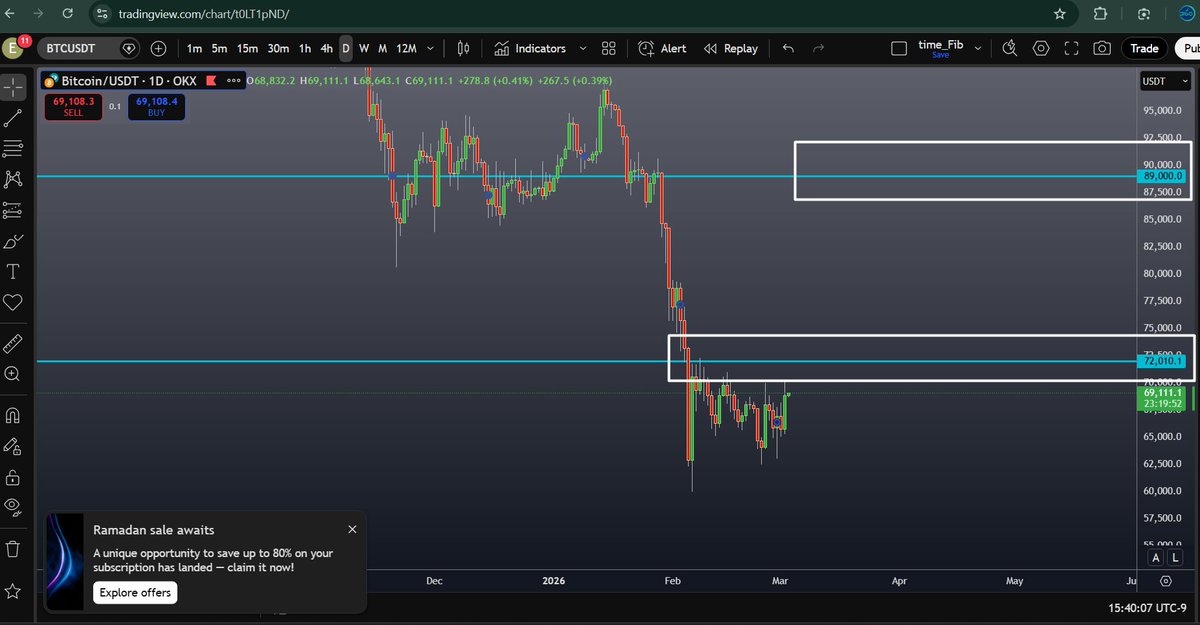This screenshot has height=625, width=1200.
Task: Select the brush drawing tool
Action: pyautogui.click(x=14, y=242)
